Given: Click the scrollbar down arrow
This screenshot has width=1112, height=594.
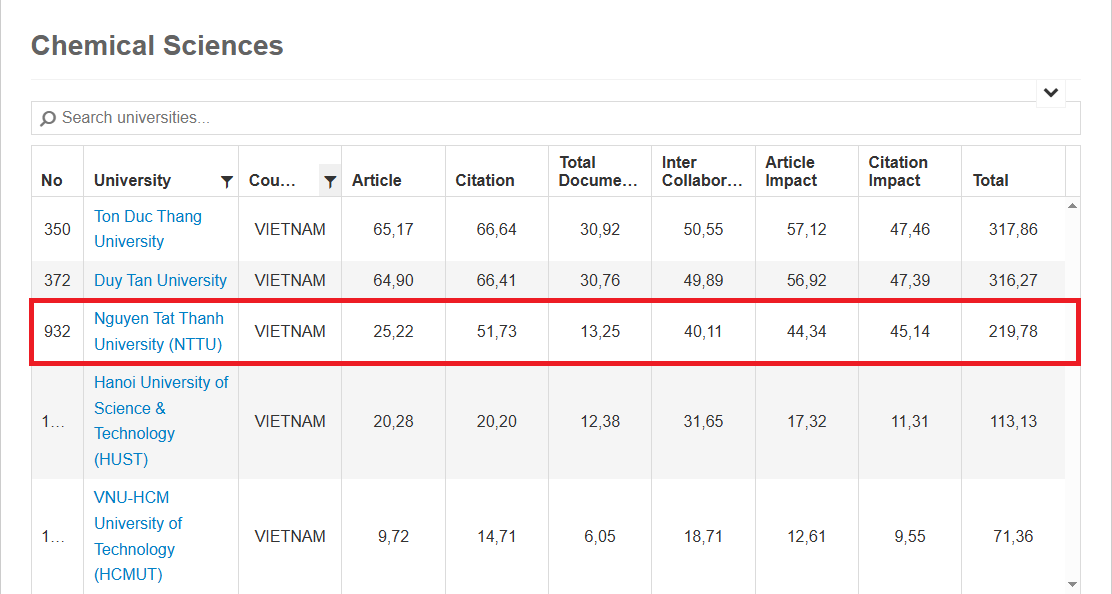Looking at the screenshot, I should click(1072, 585).
